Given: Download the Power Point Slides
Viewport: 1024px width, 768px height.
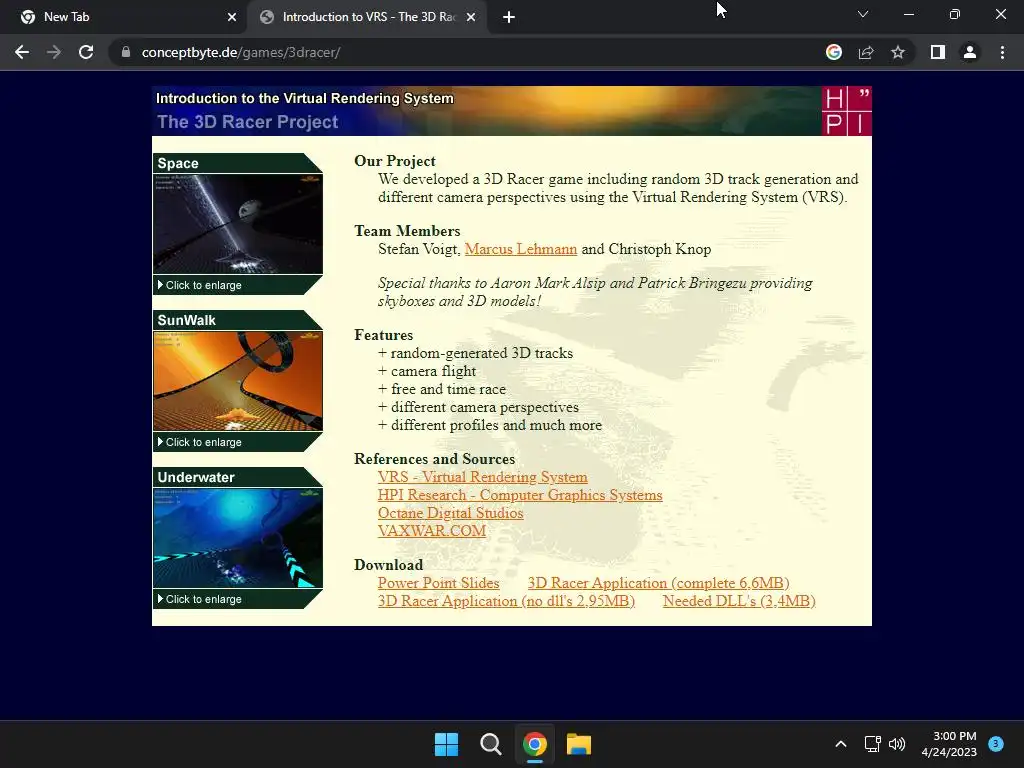Looking at the screenshot, I should click(438, 583).
